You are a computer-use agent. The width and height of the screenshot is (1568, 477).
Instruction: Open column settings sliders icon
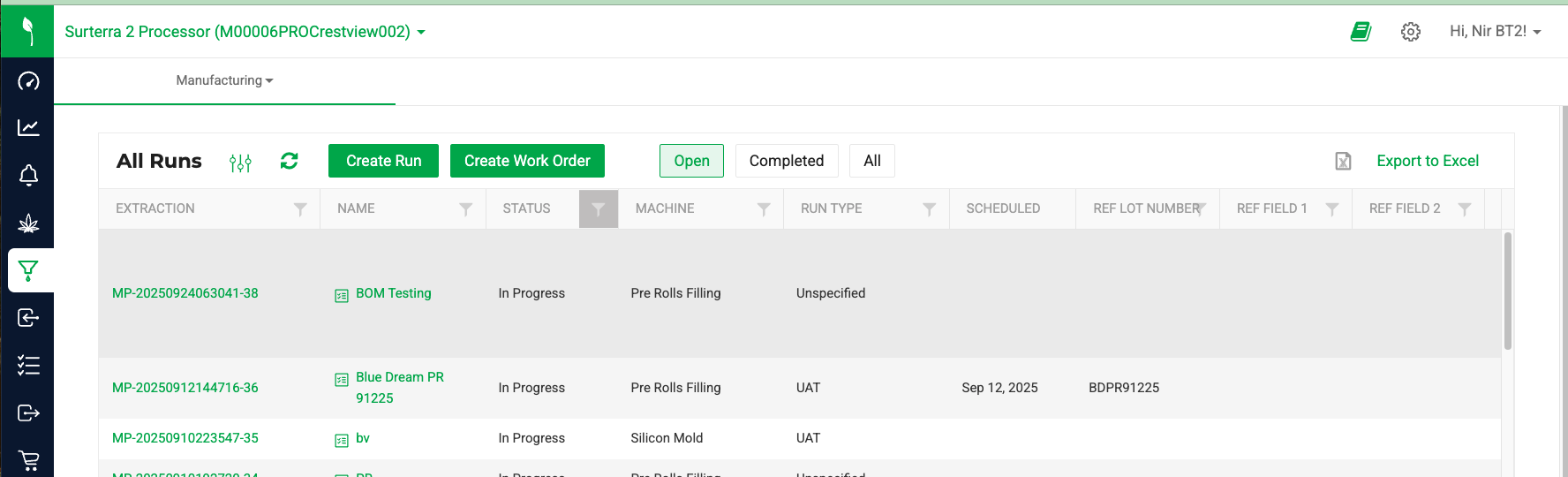point(240,163)
